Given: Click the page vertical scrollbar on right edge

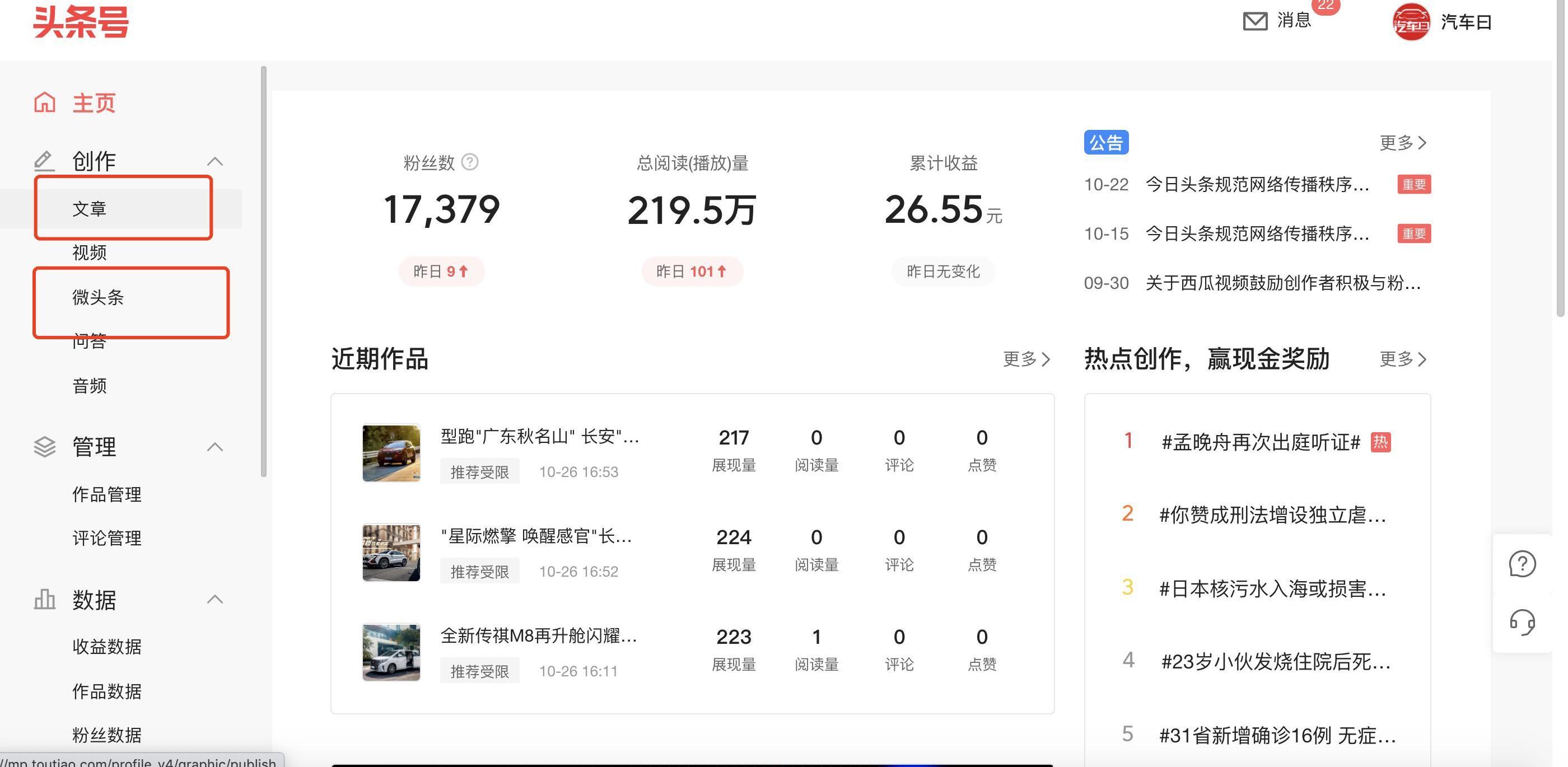Looking at the screenshot, I should (x=1560, y=158).
